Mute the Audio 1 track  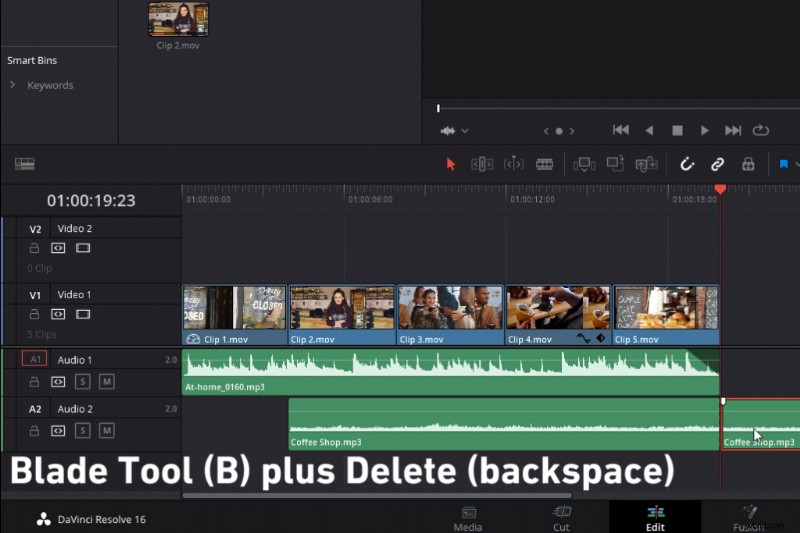[107, 382]
